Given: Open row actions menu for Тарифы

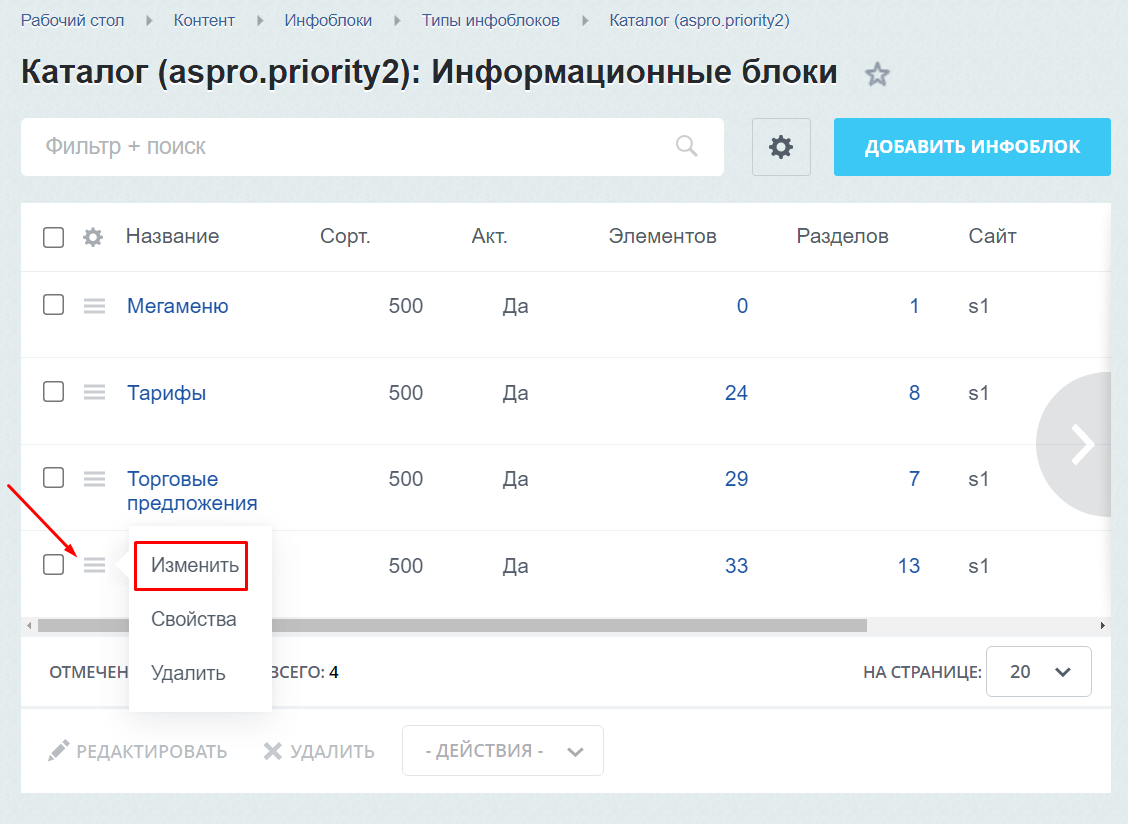Looking at the screenshot, I should tap(94, 392).
